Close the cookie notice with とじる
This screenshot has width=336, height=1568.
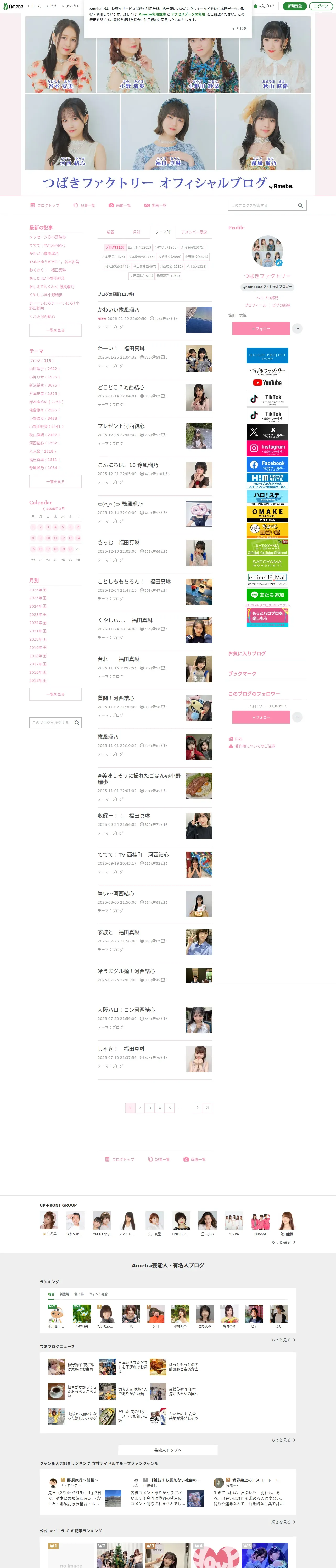(239, 28)
